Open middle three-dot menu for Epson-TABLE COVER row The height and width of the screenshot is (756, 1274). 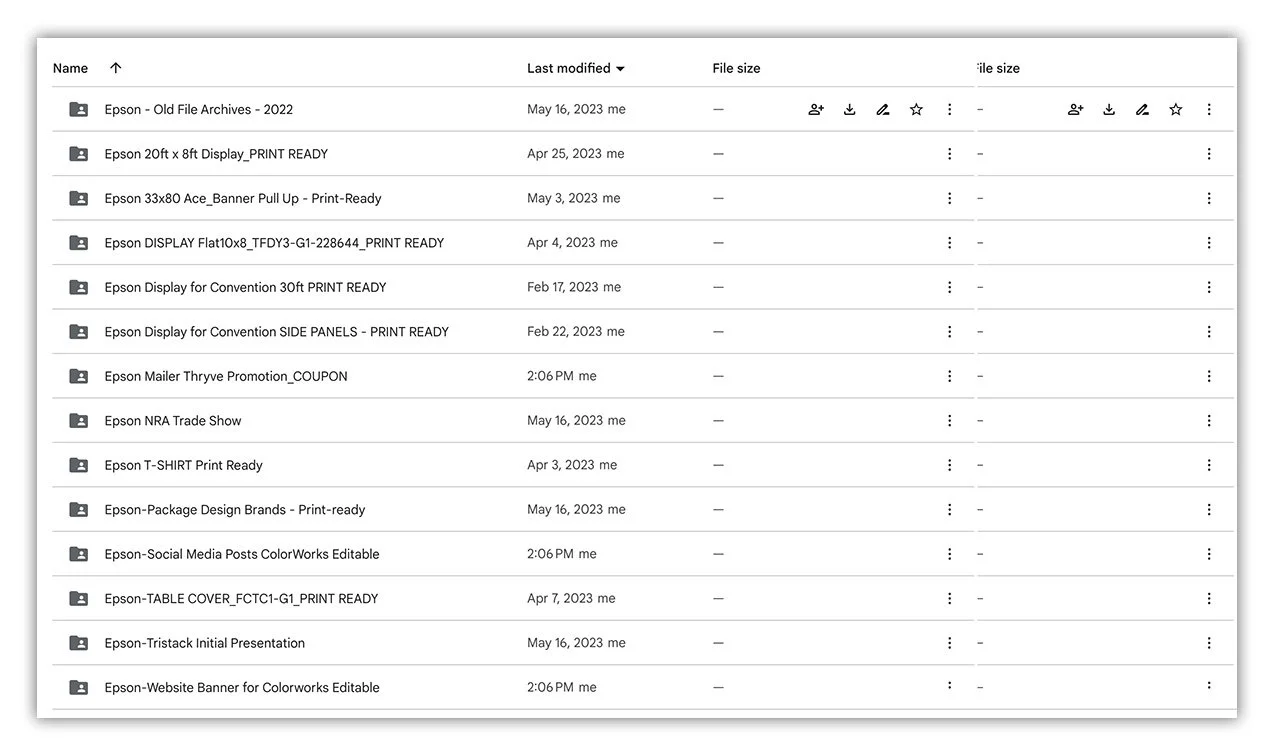(x=949, y=599)
